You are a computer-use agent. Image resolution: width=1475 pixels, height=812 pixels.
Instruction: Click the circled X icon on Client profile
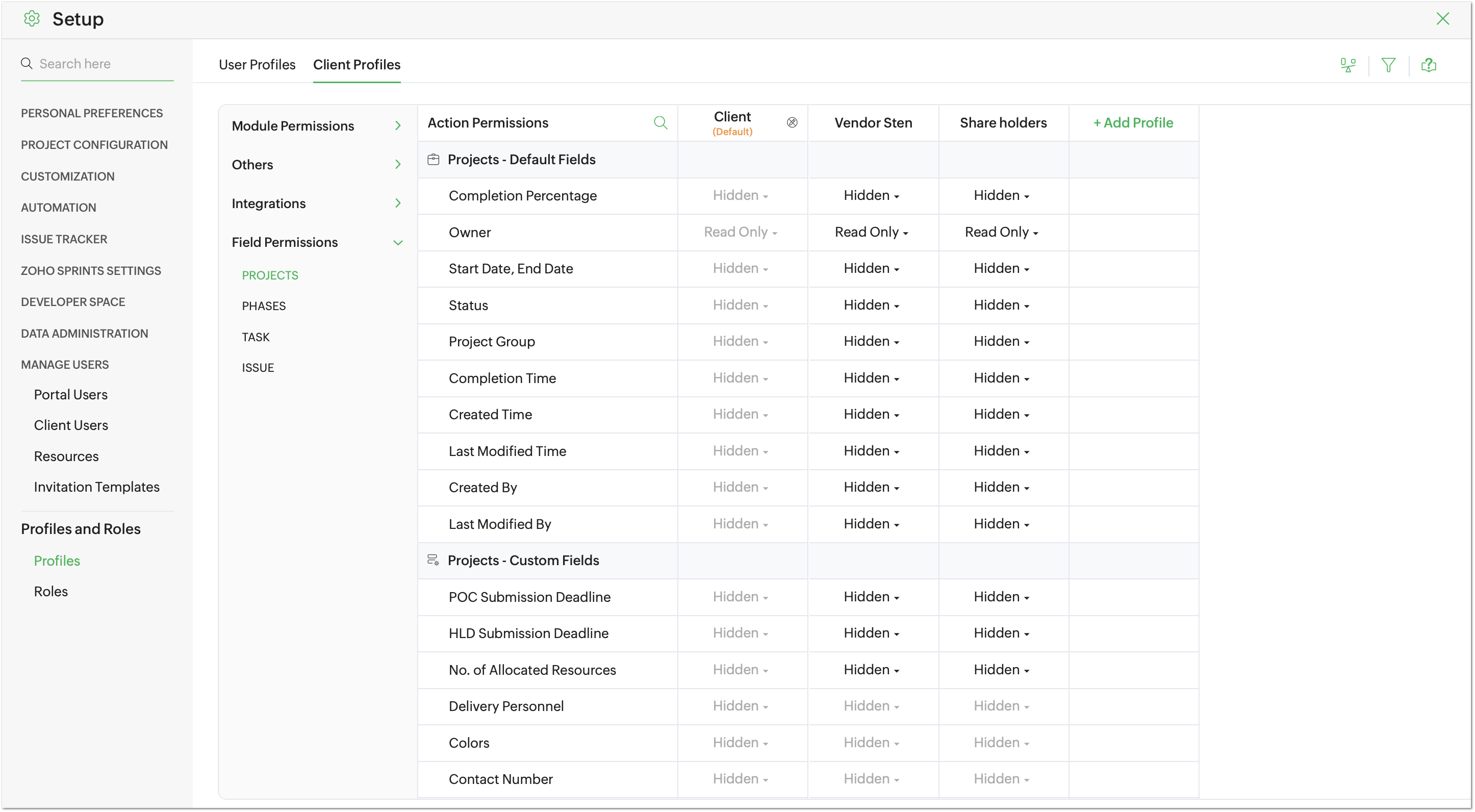coord(792,122)
